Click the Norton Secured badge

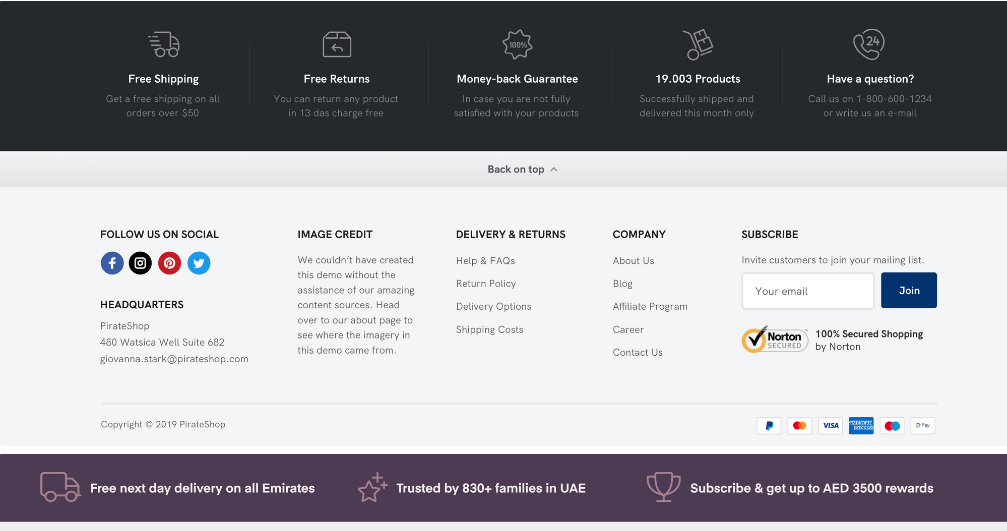pos(774,340)
